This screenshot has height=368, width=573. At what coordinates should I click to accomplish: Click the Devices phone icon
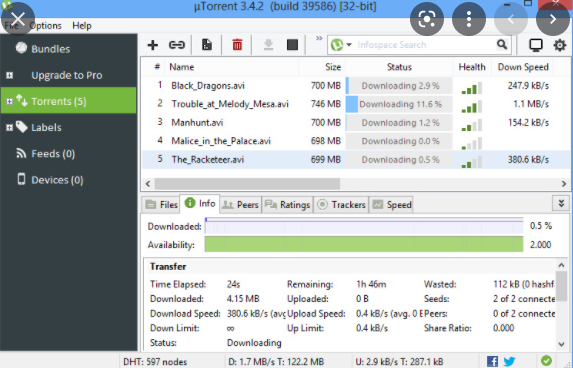tap(22, 179)
